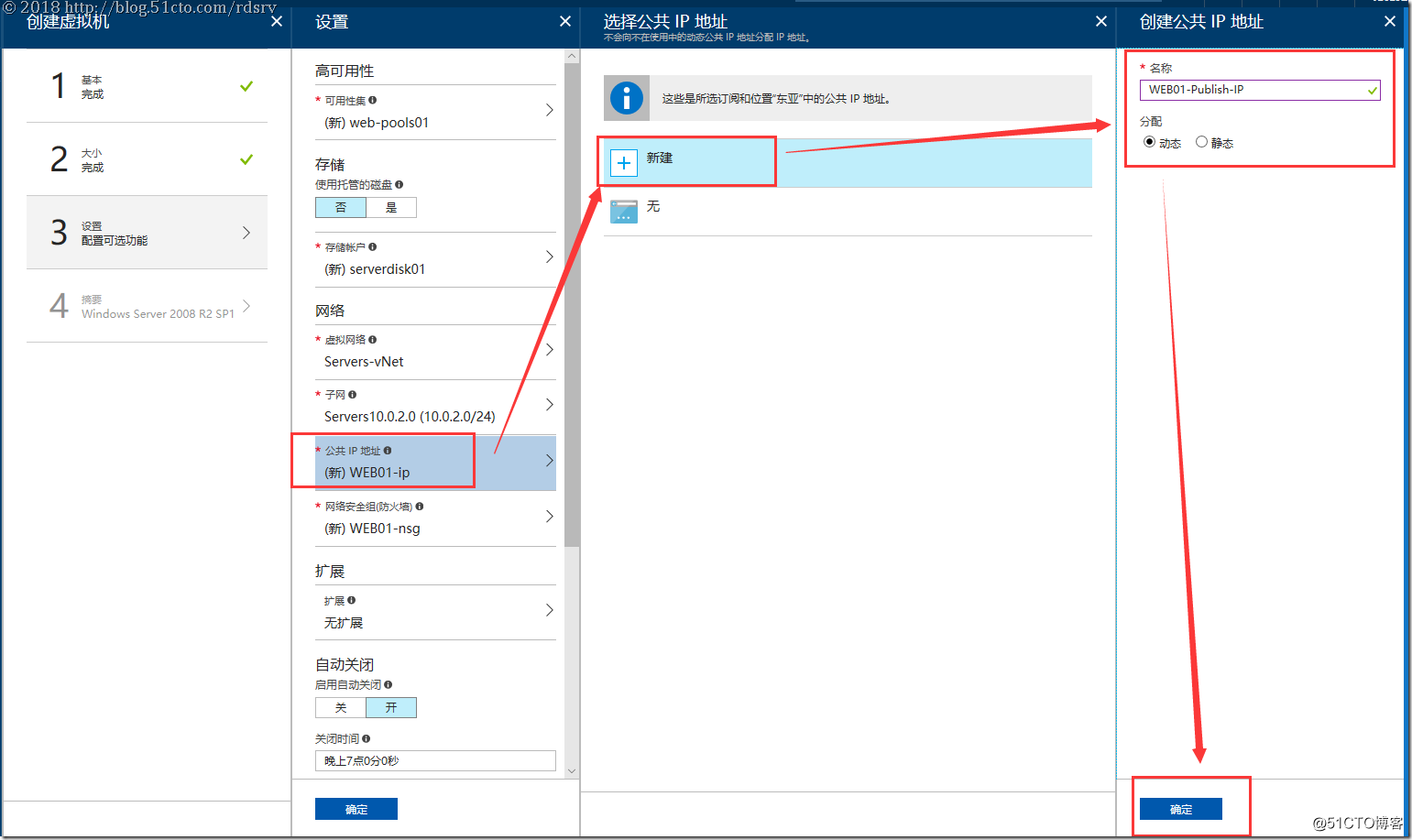
Task: Expand 扩展 无扩展 chevron
Action: 550,610
